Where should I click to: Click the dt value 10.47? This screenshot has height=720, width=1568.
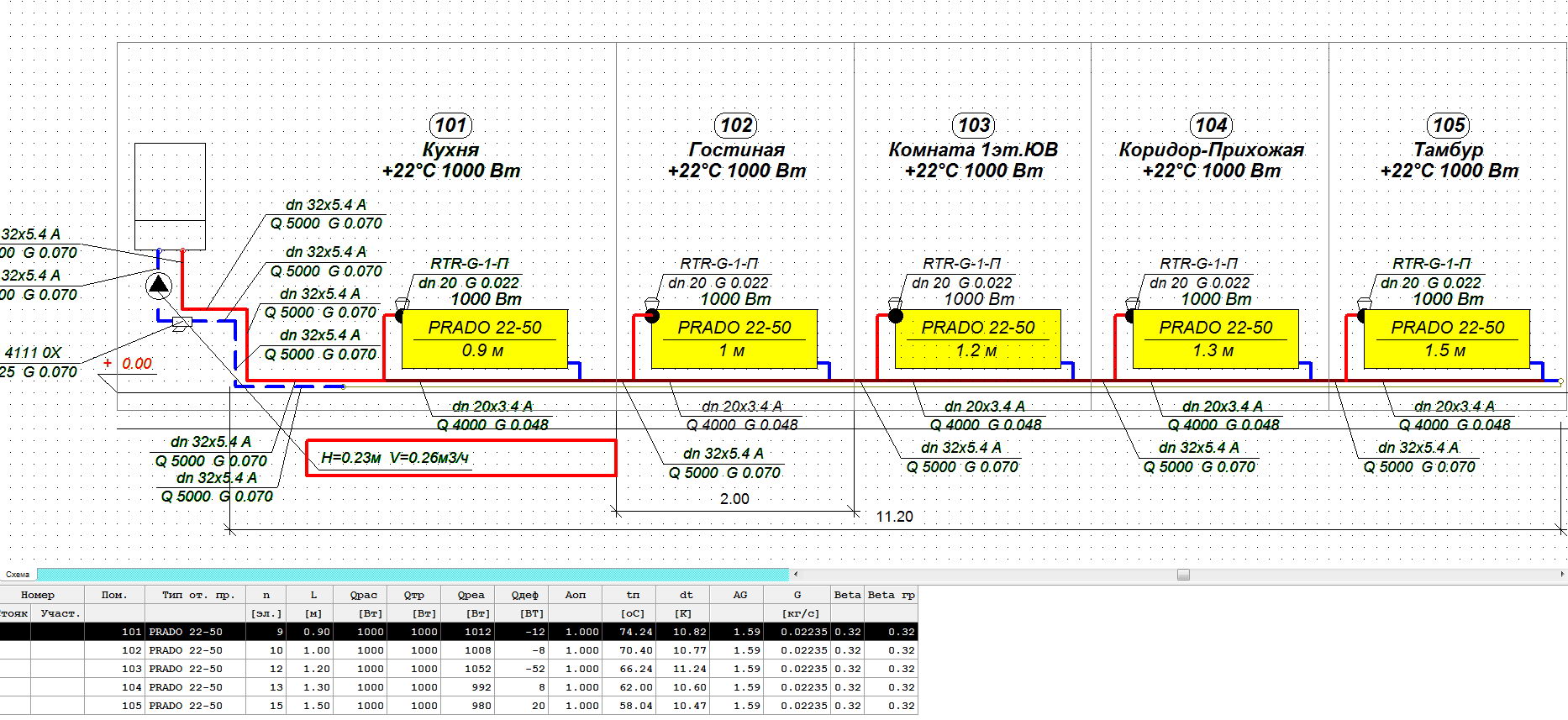click(690, 706)
